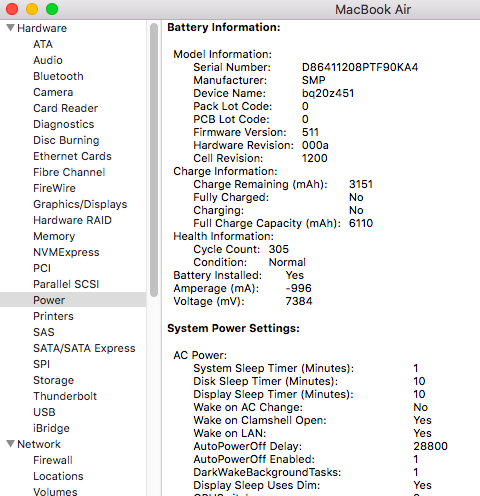Open the PCI entry

coord(42,268)
